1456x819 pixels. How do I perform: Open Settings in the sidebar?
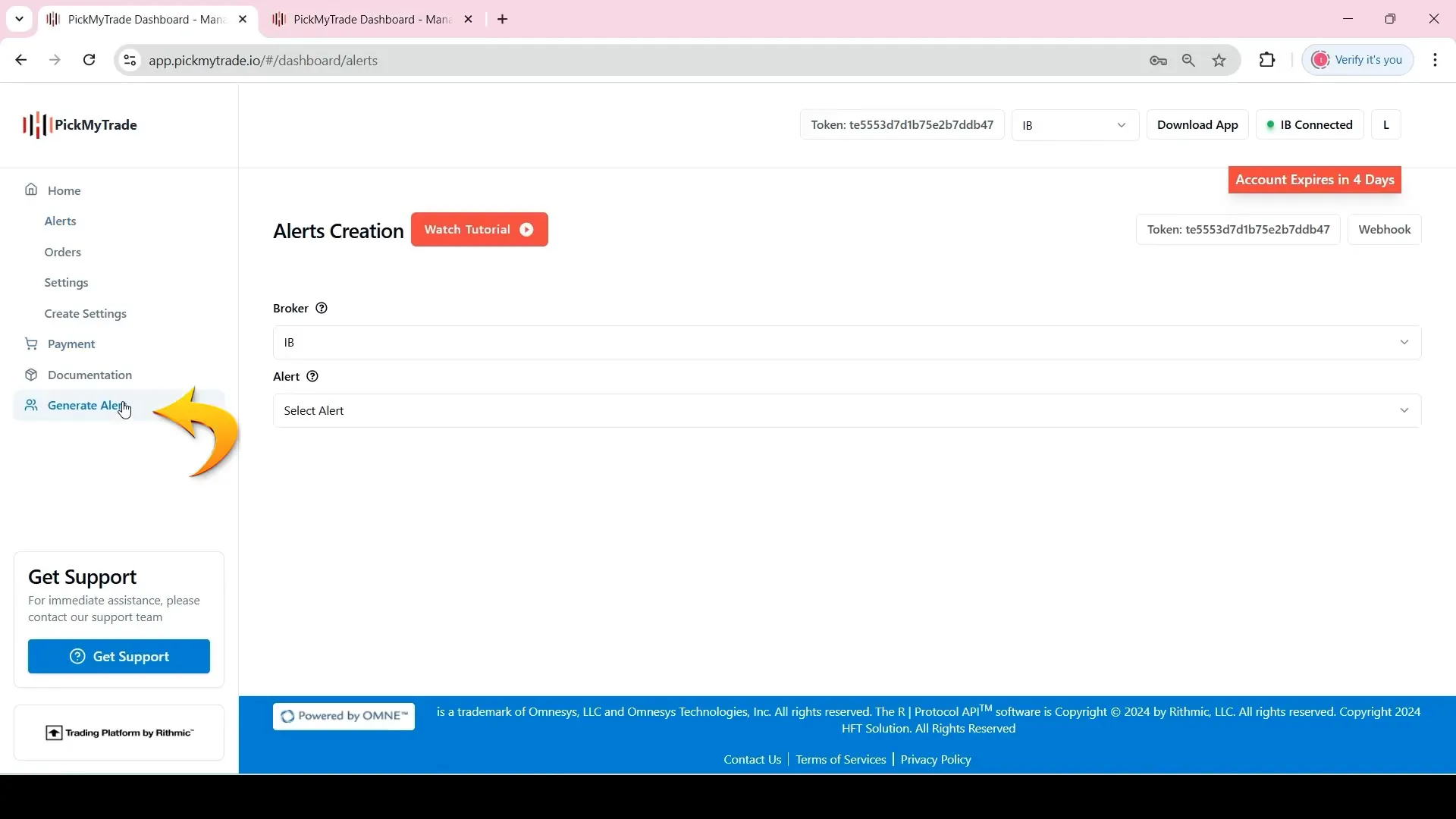point(66,282)
